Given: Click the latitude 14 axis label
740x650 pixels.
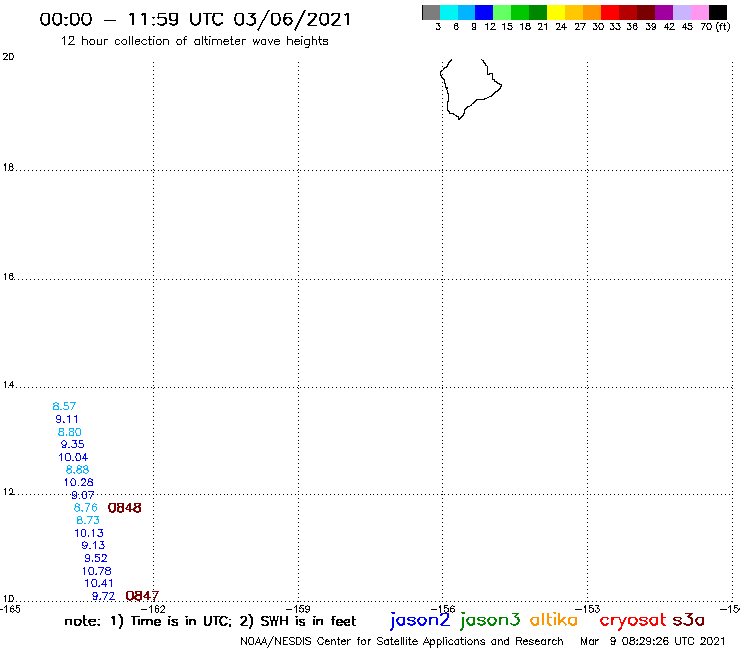Looking at the screenshot, I should 8,385.
